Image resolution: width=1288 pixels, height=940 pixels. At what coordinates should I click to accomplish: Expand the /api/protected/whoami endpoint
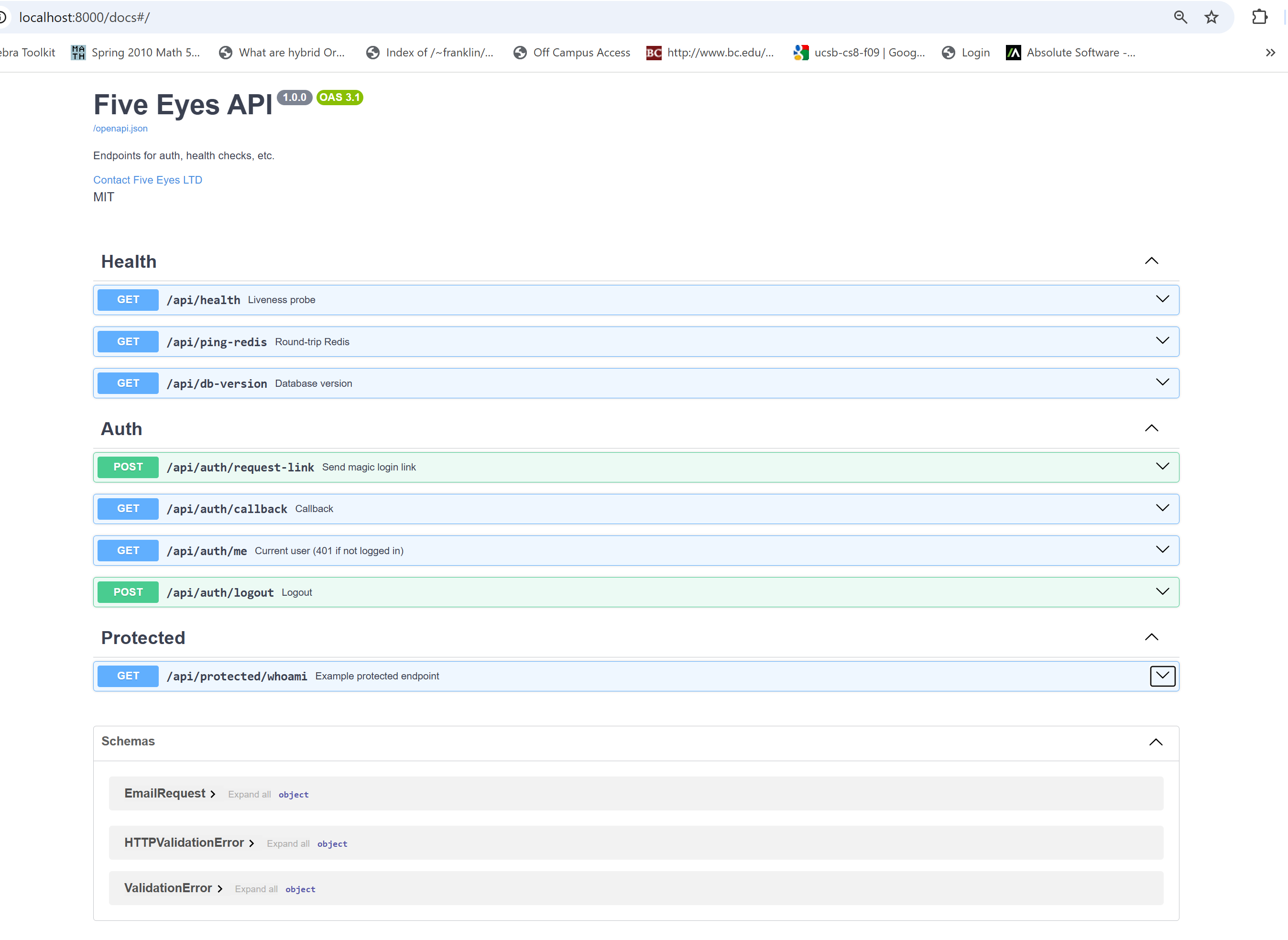(x=1162, y=676)
